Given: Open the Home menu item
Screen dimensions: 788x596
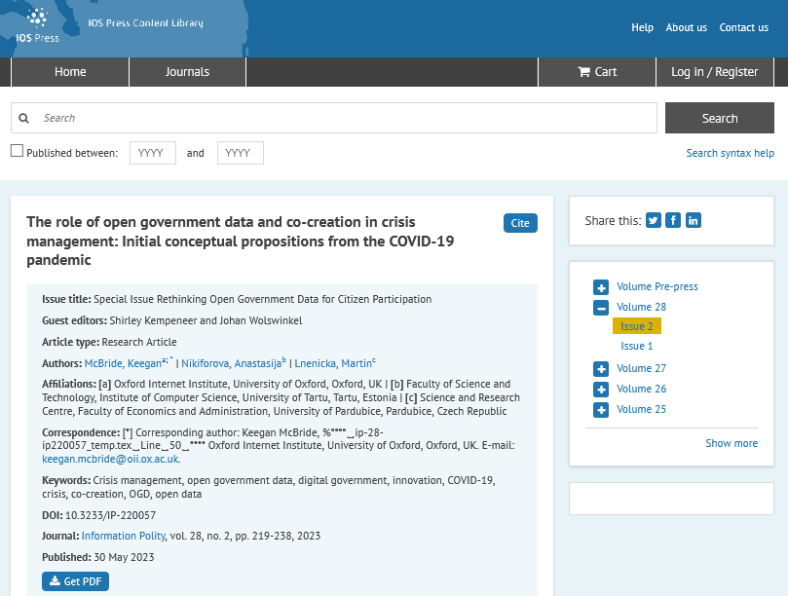Looking at the screenshot, I should tap(70, 72).
